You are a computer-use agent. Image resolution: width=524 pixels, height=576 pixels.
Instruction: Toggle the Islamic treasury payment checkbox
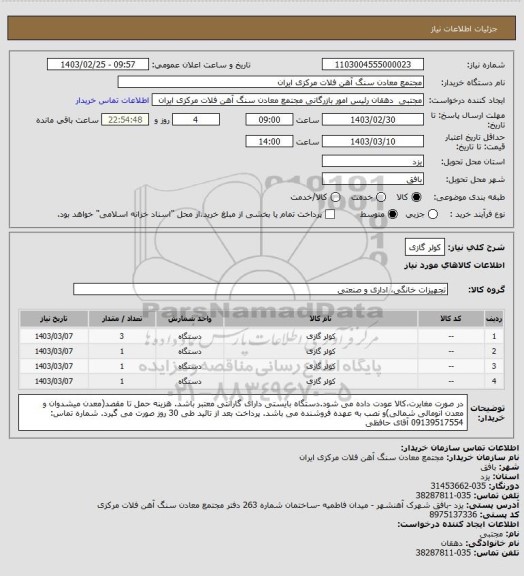330,214
